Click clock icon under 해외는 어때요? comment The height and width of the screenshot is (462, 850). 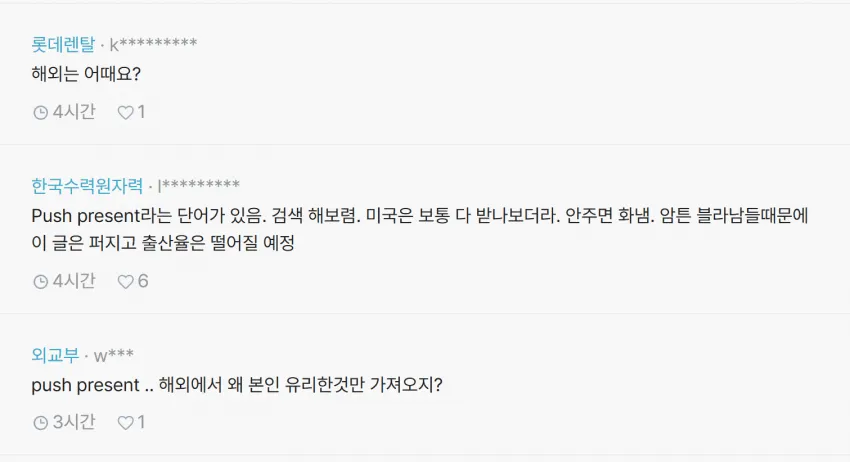(41, 112)
